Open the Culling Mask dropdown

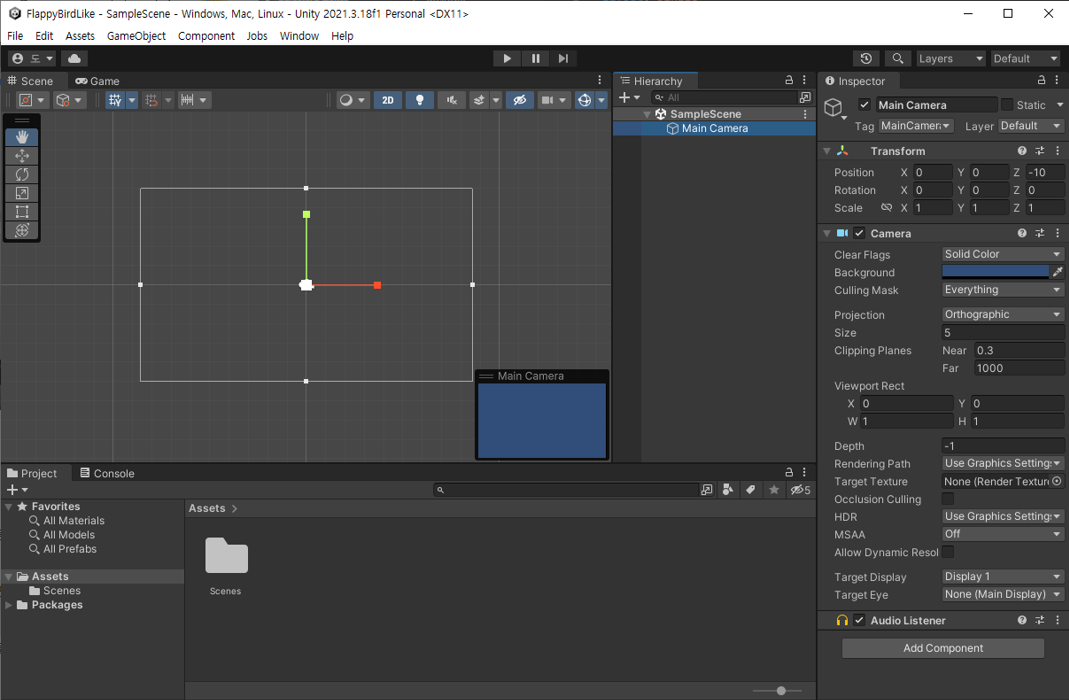1002,290
